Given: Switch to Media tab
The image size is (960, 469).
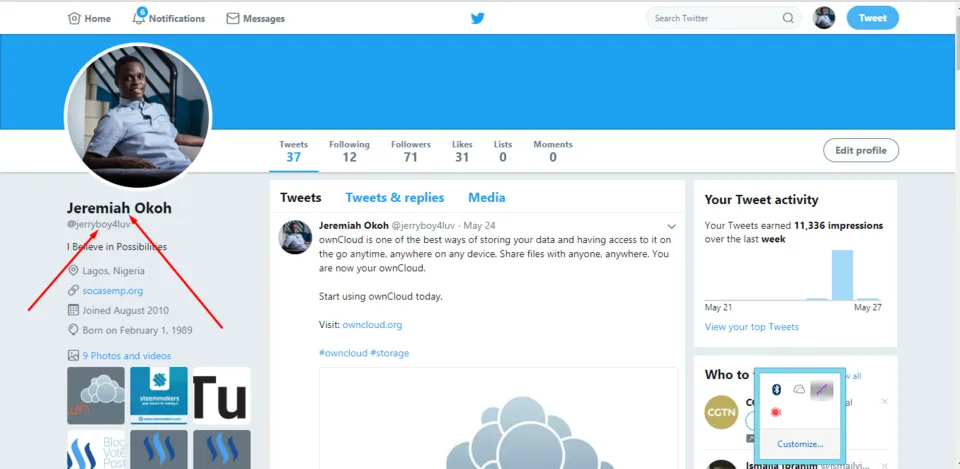Looking at the screenshot, I should tap(487, 198).
